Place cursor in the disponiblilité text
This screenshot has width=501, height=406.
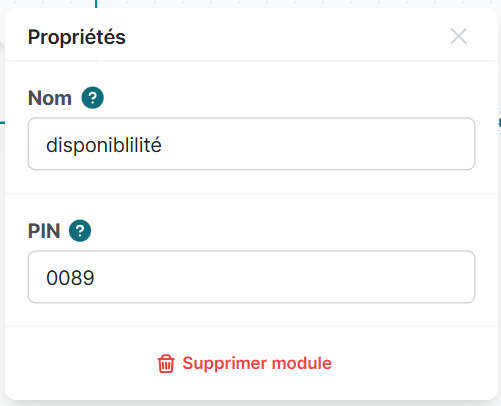point(104,145)
